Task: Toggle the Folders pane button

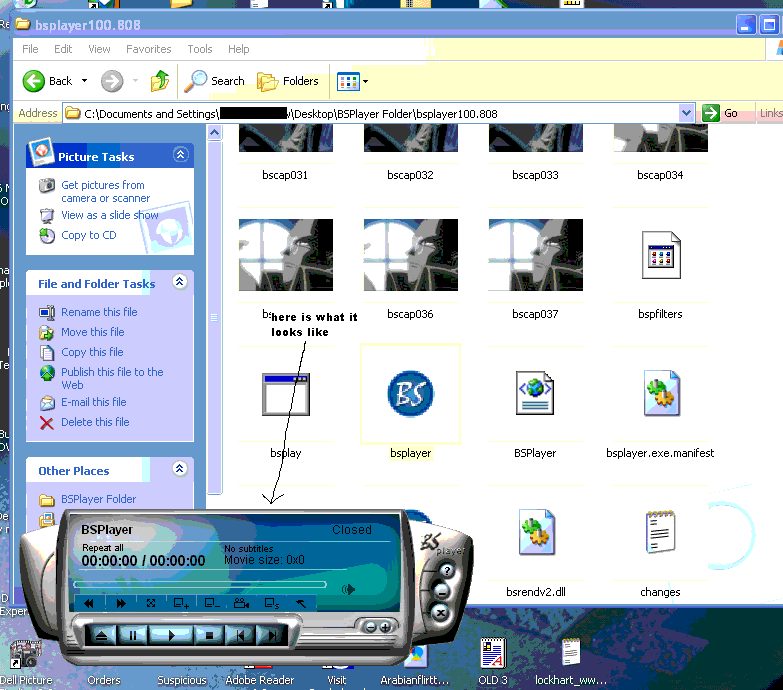Action: [288, 81]
